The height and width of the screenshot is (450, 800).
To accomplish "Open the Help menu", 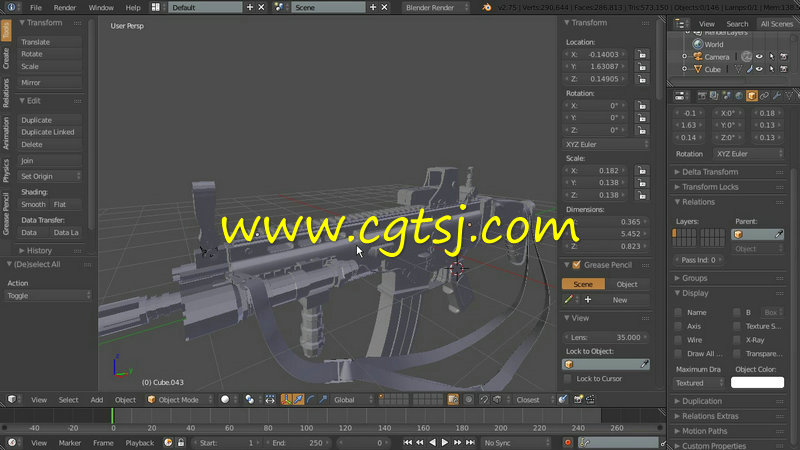I will pos(133,8).
